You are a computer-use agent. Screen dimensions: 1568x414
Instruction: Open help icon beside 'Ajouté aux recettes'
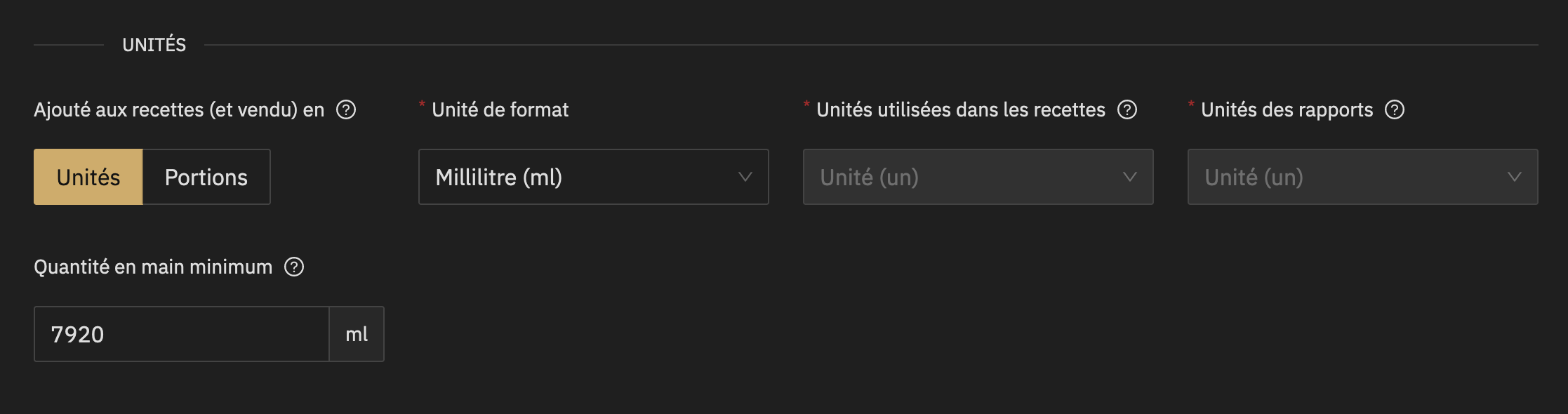pyautogui.click(x=346, y=110)
